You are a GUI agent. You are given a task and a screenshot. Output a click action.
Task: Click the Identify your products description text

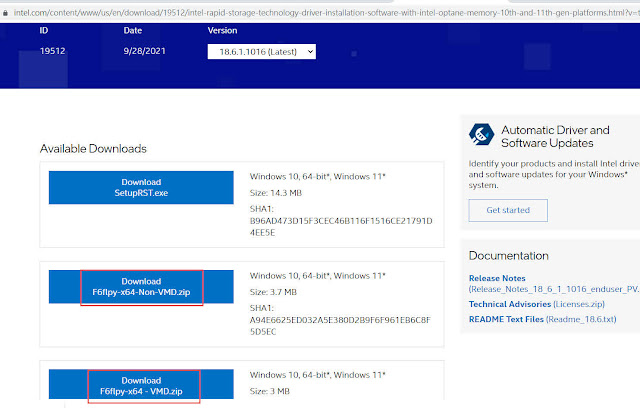coord(554,175)
